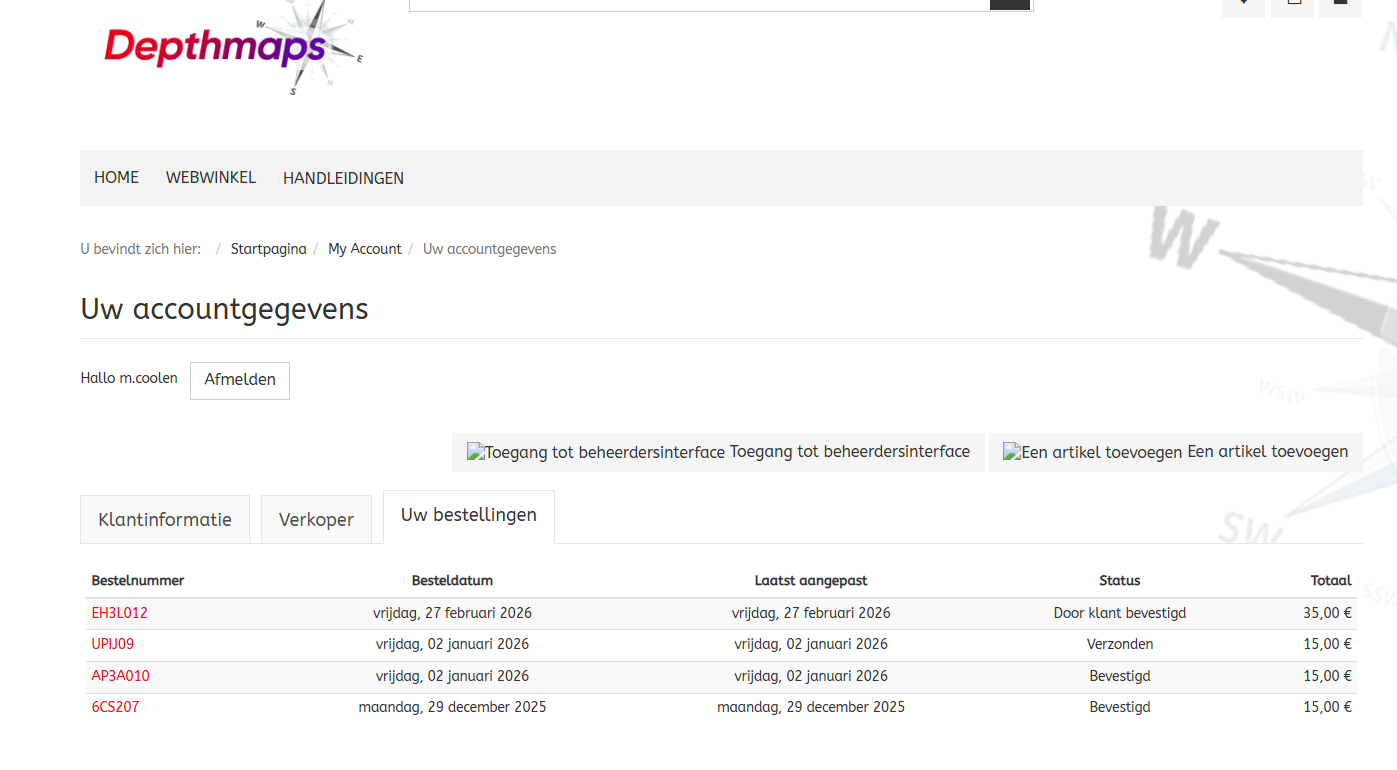Screen dimensions: 1397x770
Task: Open order number AP3A010
Action: [x=120, y=676]
